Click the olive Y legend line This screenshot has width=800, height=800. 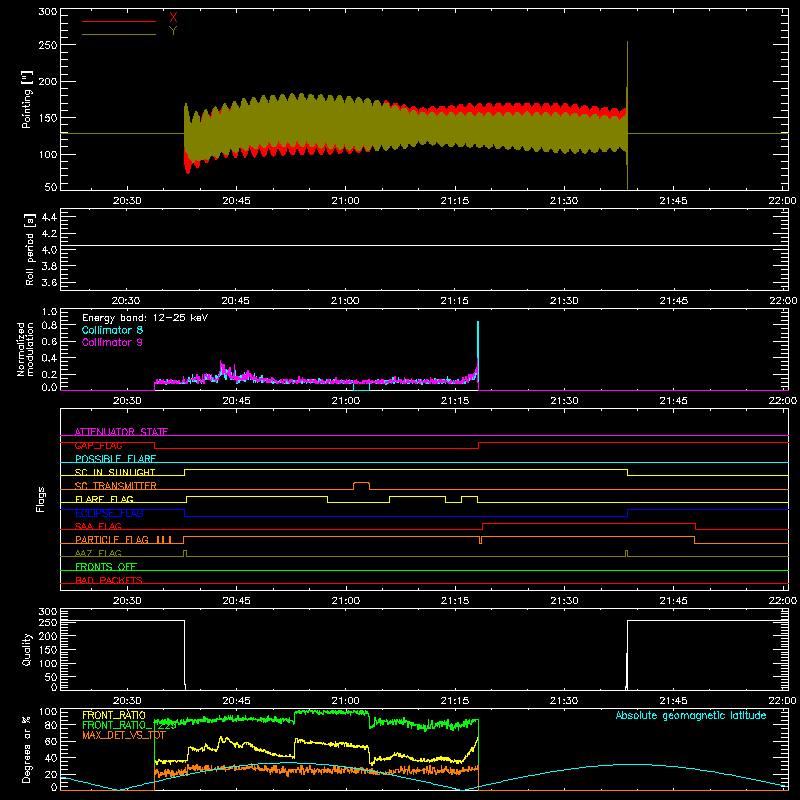pos(119,34)
